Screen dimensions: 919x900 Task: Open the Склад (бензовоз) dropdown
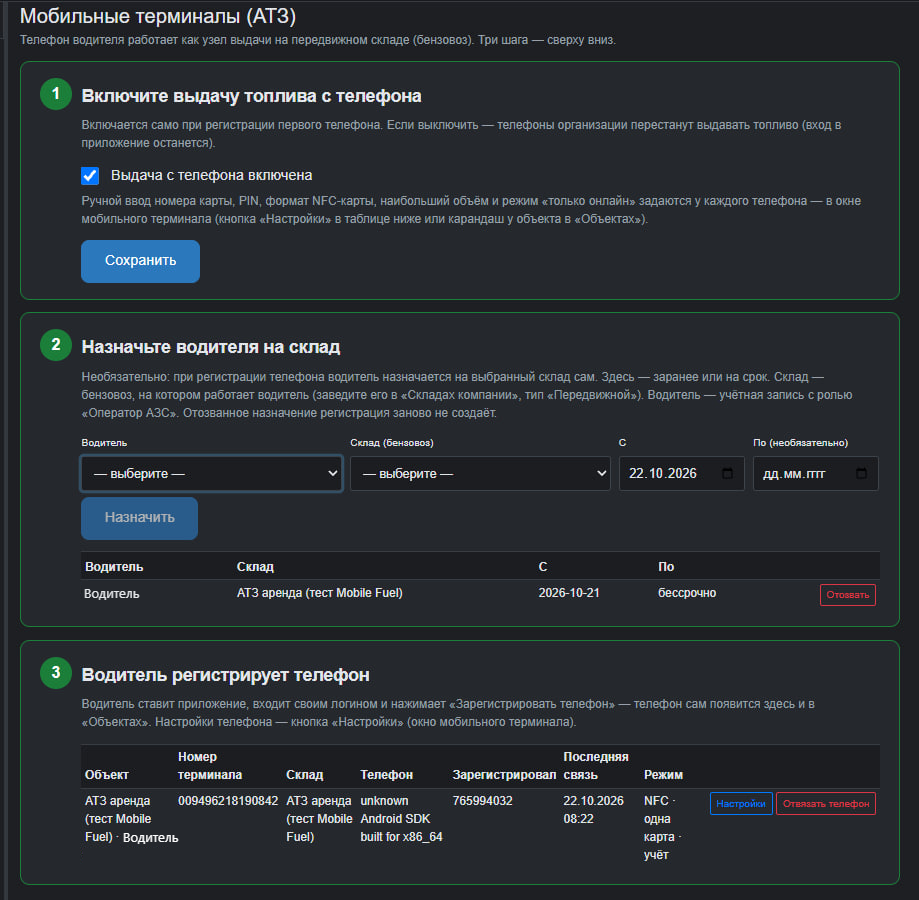point(480,473)
